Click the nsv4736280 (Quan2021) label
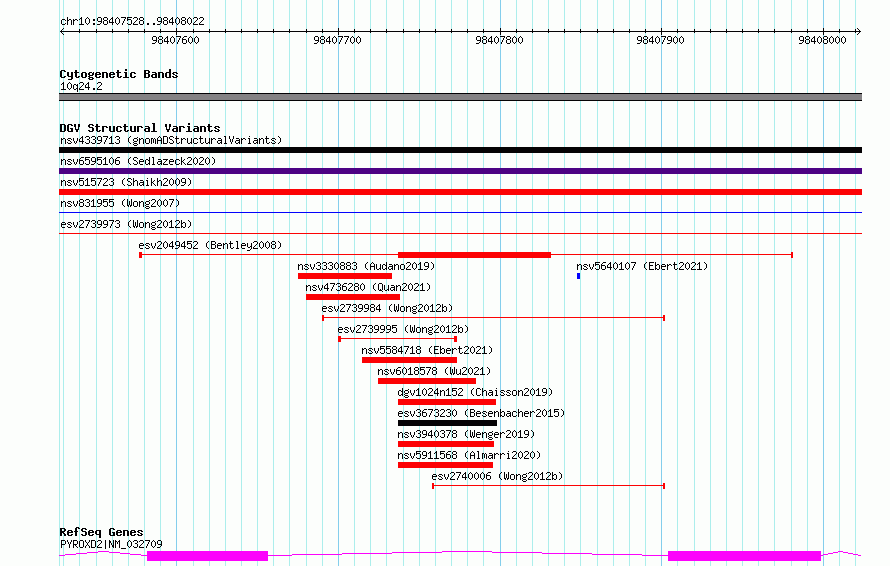 [x=368, y=287]
